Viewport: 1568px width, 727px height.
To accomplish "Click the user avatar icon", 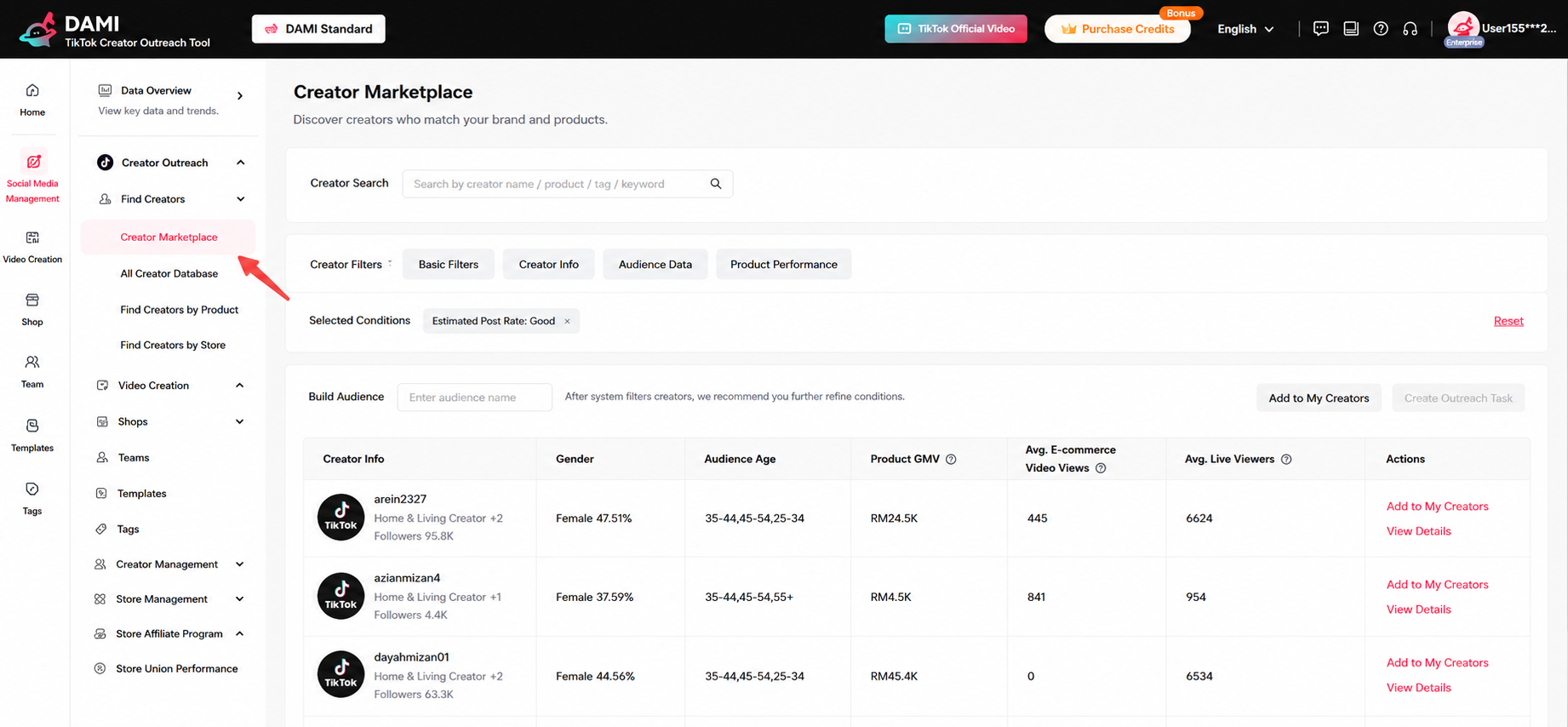I will pyautogui.click(x=1462, y=27).
